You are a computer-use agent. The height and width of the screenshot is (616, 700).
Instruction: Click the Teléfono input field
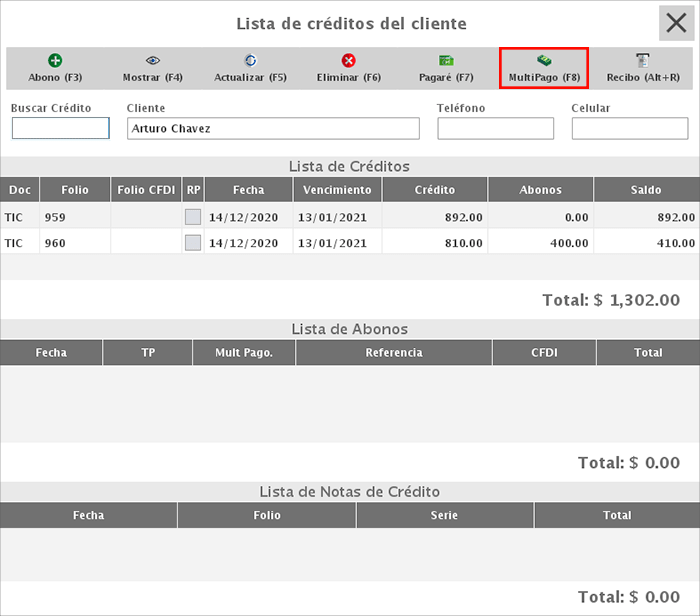click(x=496, y=129)
